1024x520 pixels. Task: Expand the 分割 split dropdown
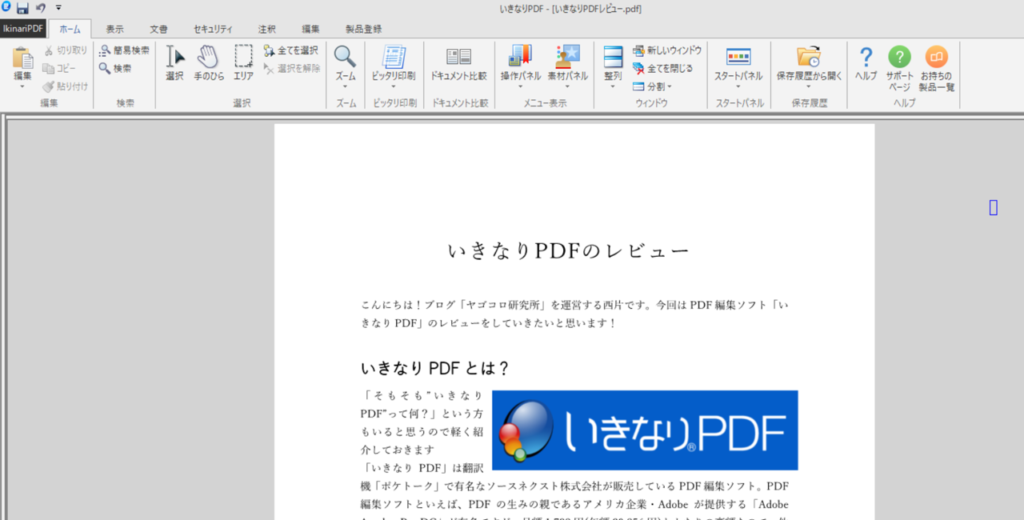click(x=652, y=86)
